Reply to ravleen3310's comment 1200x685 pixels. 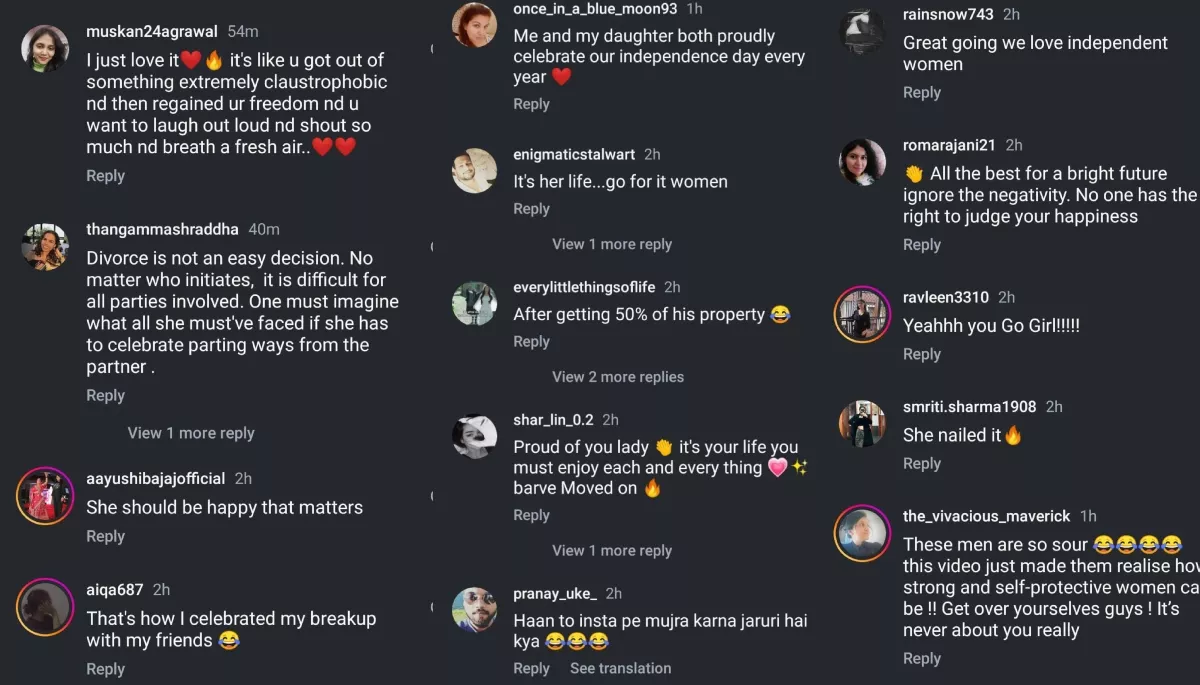(921, 354)
